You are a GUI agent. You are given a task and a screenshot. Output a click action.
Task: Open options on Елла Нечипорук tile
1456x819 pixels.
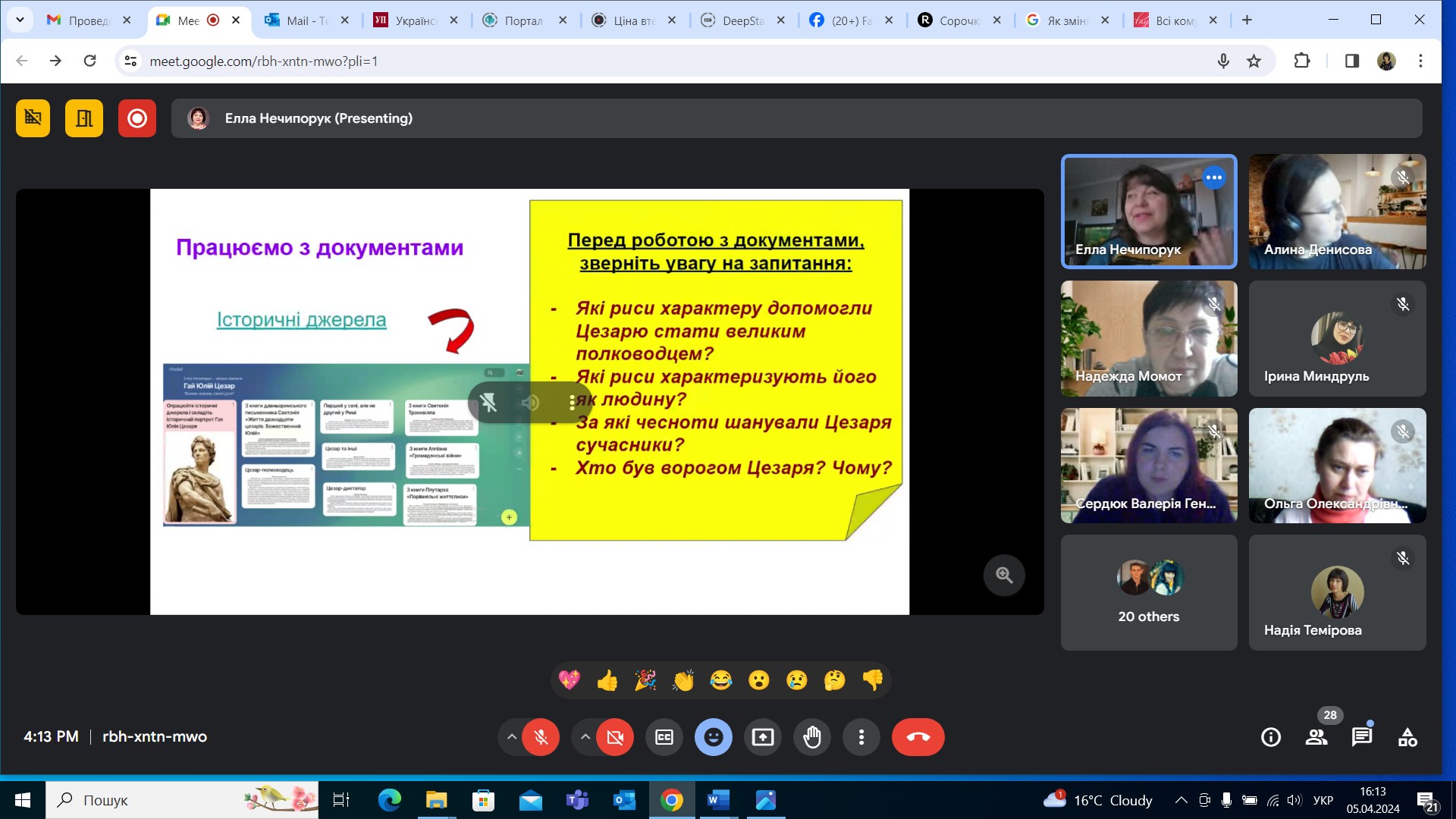(x=1214, y=177)
